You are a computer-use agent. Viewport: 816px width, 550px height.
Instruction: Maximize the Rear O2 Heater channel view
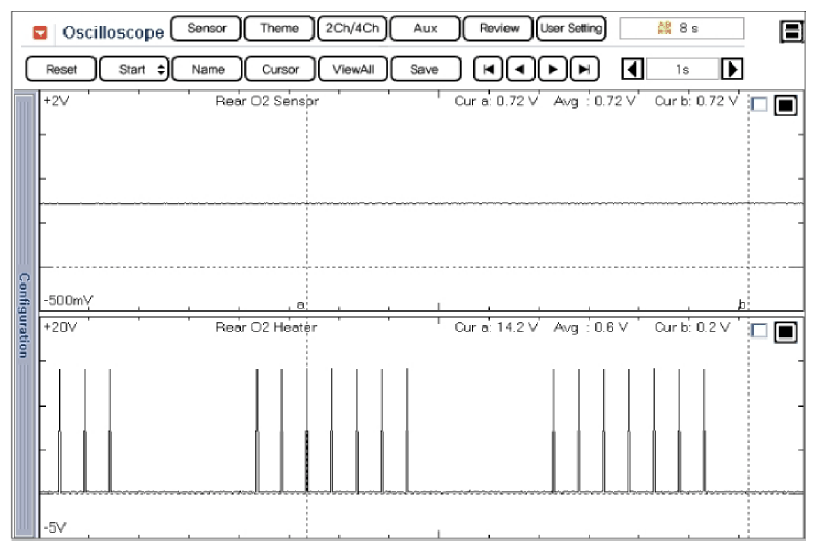tap(784, 332)
